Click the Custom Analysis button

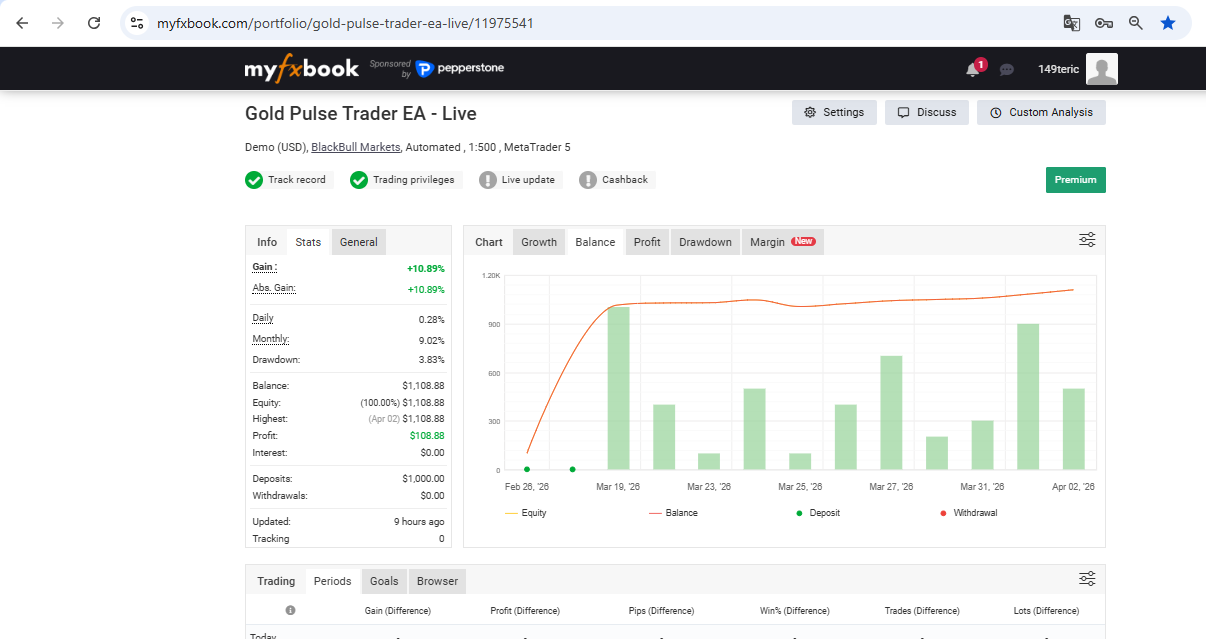tap(1041, 112)
